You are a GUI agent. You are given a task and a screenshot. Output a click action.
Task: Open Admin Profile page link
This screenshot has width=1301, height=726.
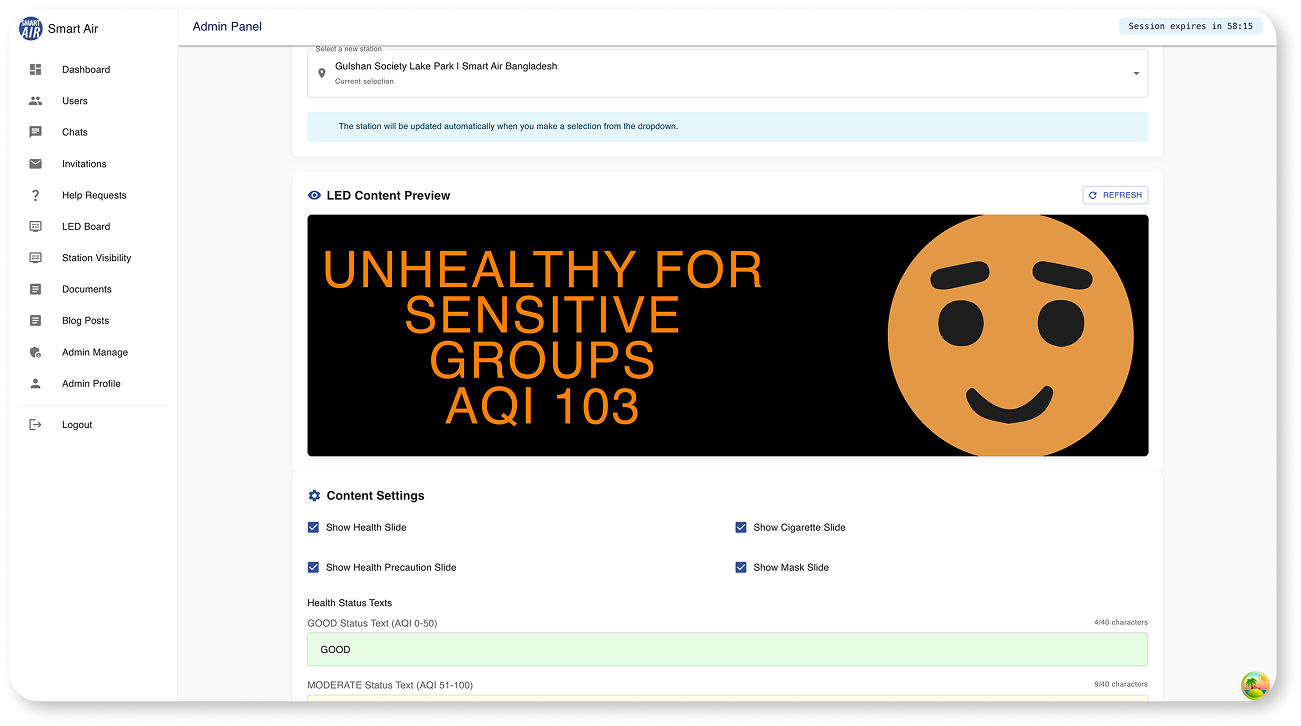pyautogui.click(x=93, y=384)
